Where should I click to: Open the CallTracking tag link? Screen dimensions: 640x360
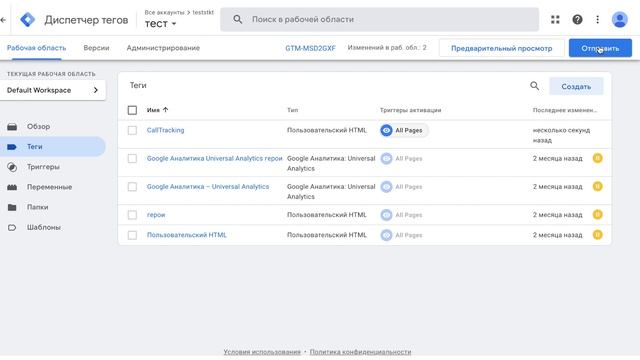point(165,130)
